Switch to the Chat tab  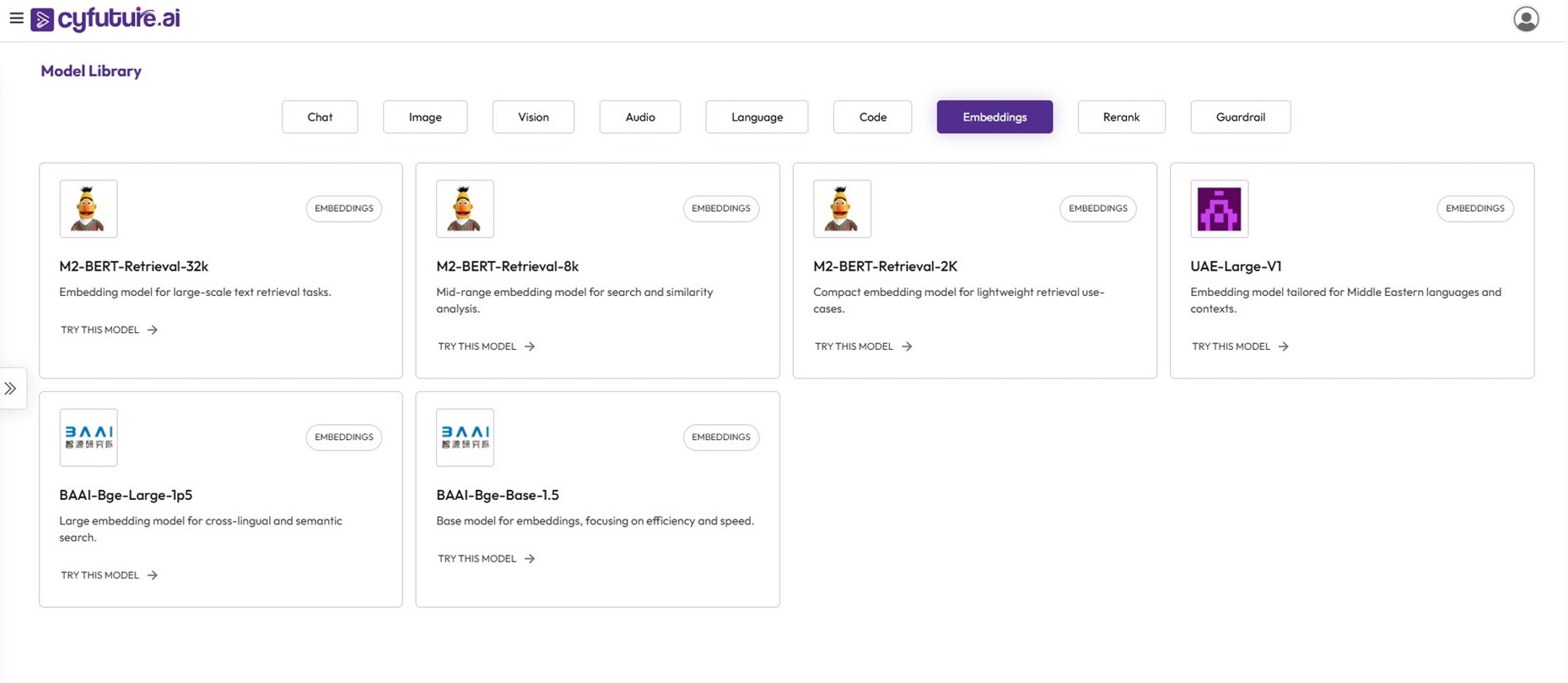[x=320, y=117]
